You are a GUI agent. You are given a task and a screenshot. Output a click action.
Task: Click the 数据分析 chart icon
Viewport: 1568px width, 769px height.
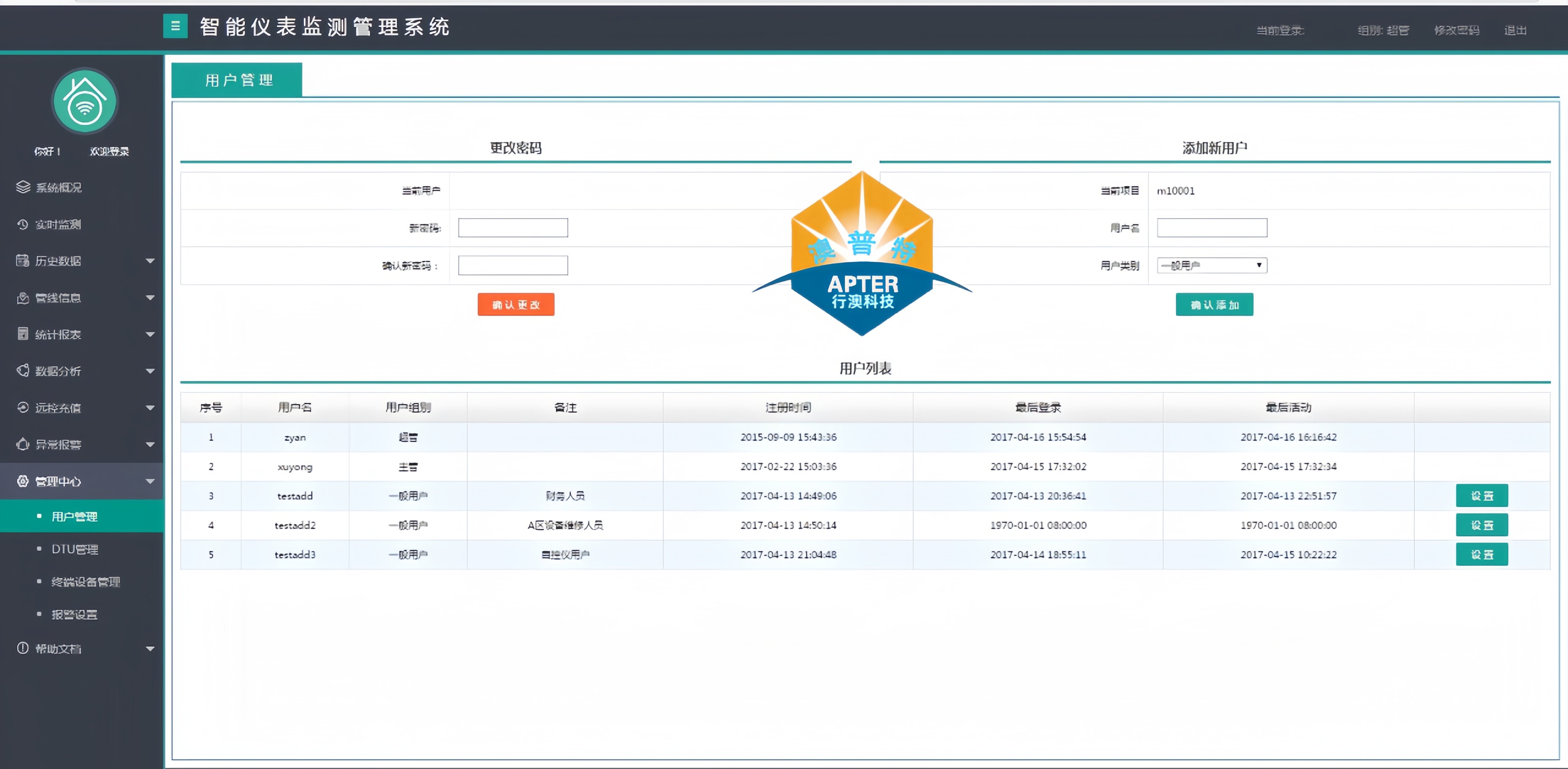[23, 370]
